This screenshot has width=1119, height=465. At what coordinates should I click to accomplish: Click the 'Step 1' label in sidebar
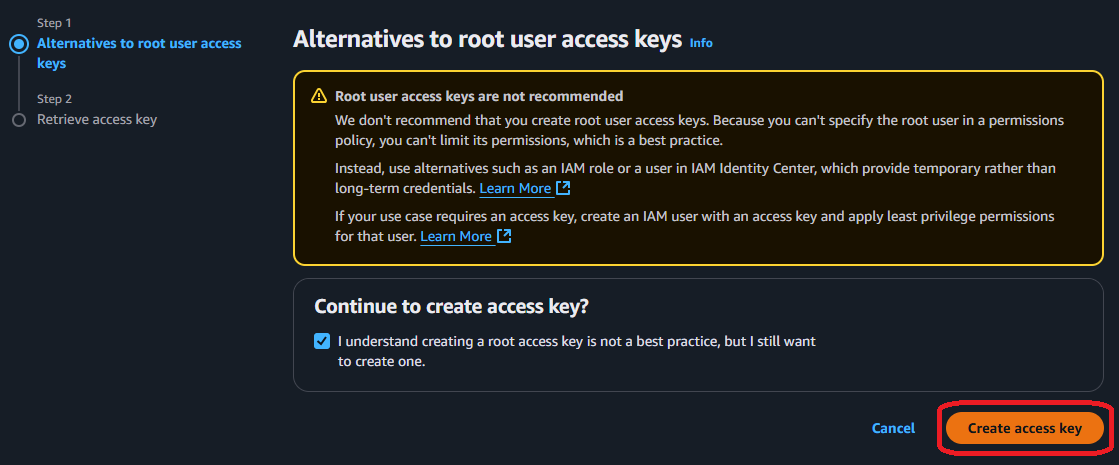click(54, 23)
